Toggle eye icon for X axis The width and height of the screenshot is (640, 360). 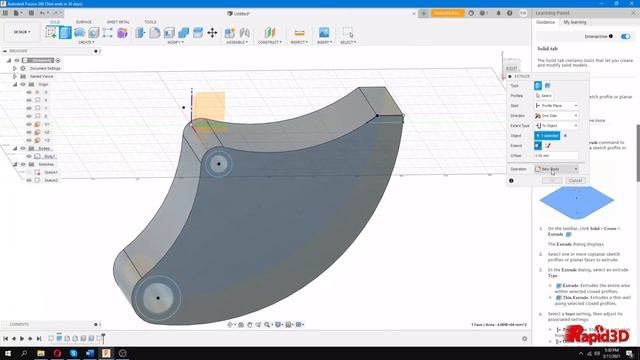click(29, 100)
